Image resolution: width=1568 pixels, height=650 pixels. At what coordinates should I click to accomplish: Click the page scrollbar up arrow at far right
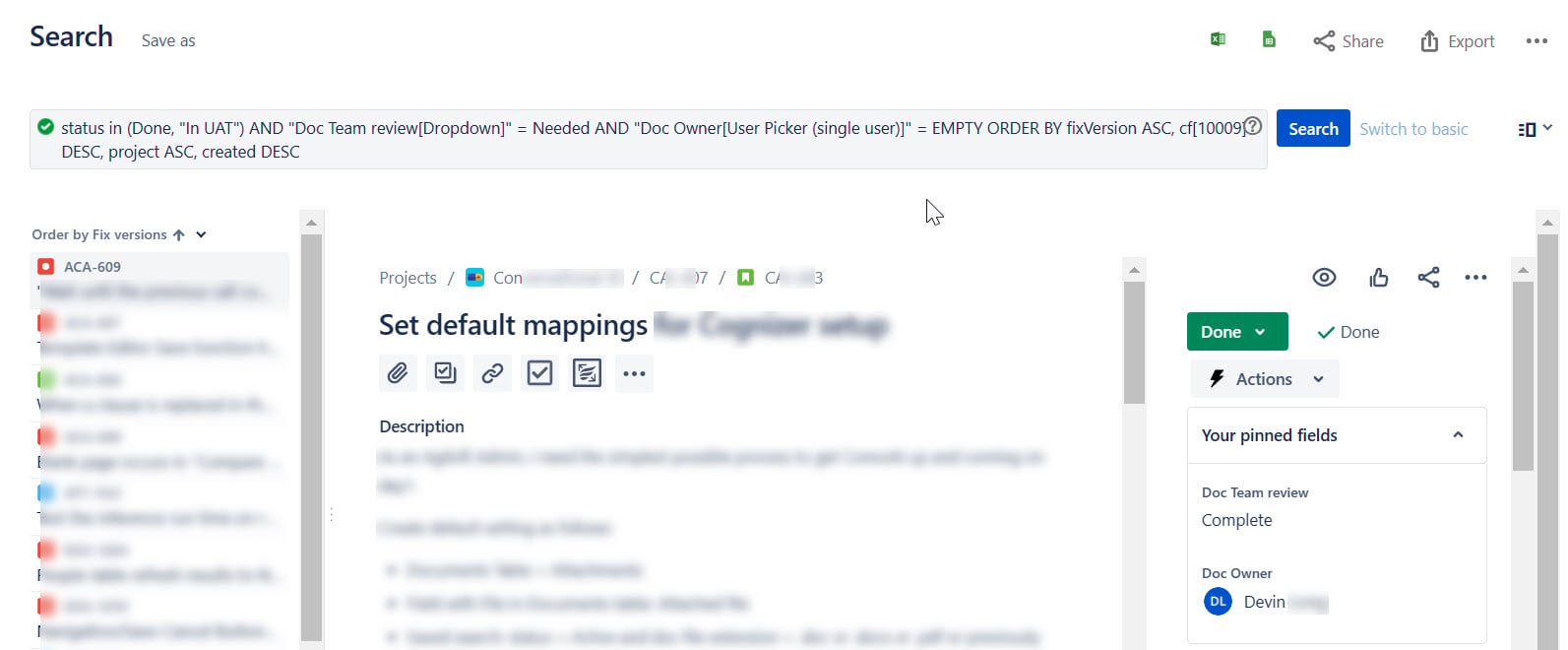(1548, 223)
